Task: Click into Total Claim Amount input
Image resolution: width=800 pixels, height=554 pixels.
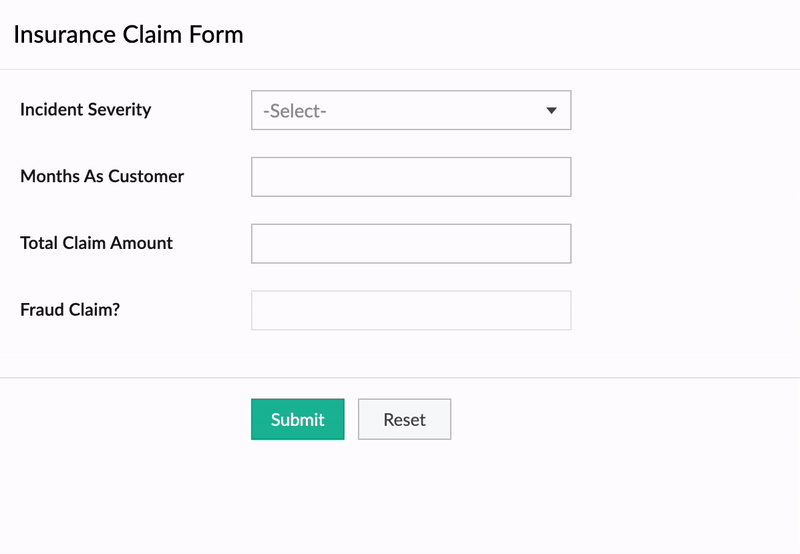Action: pos(410,244)
